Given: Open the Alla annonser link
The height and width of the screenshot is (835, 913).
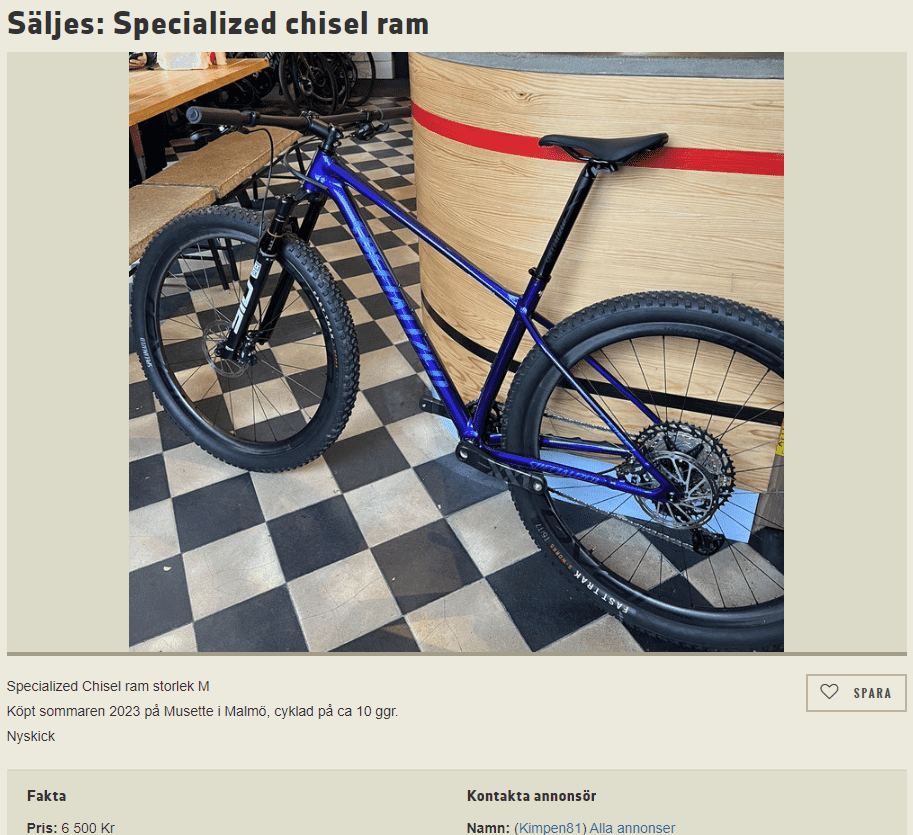Looking at the screenshot, I should (x=632, y=827).
